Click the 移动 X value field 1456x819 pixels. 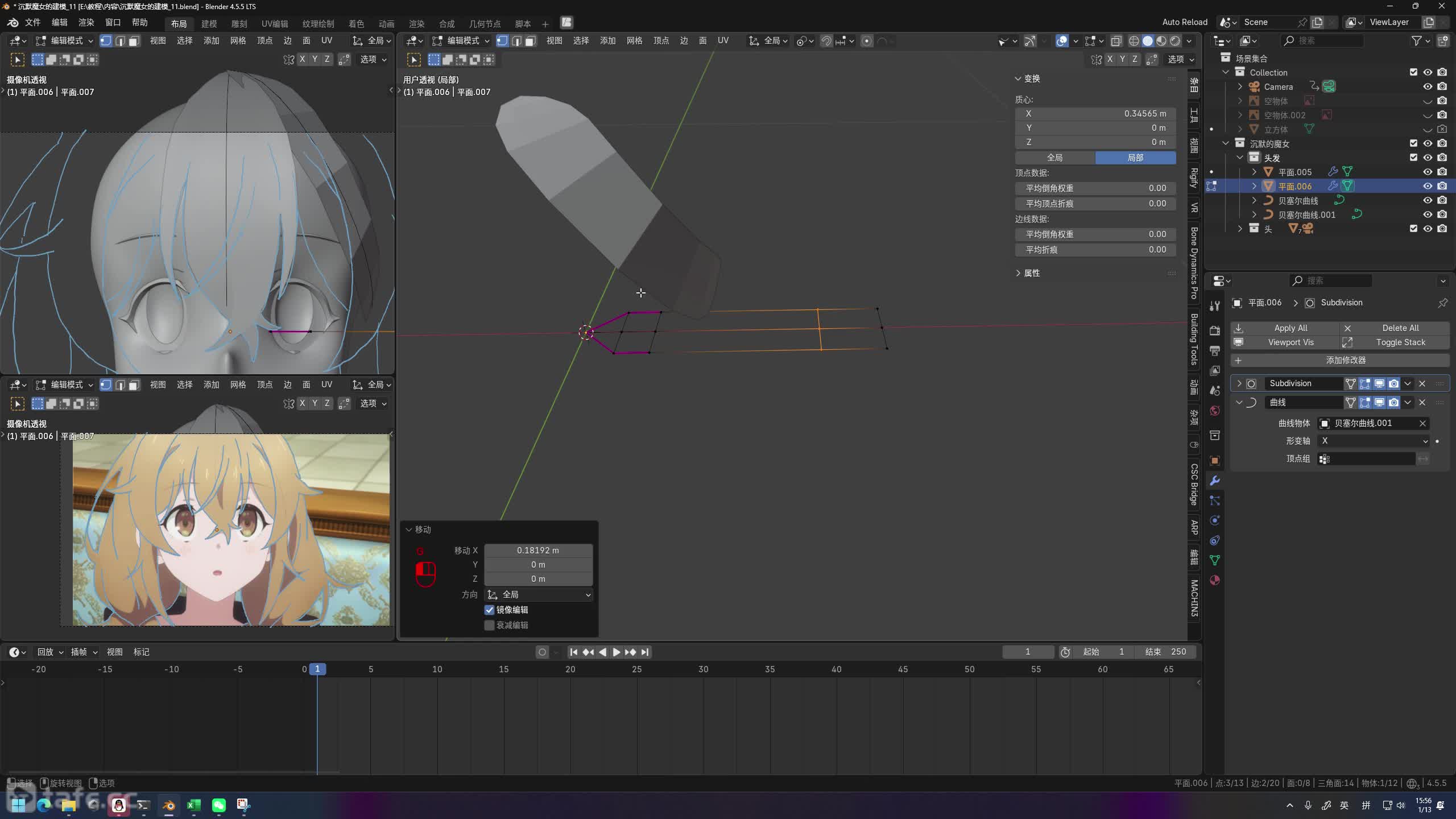click(x=537, y=550)
